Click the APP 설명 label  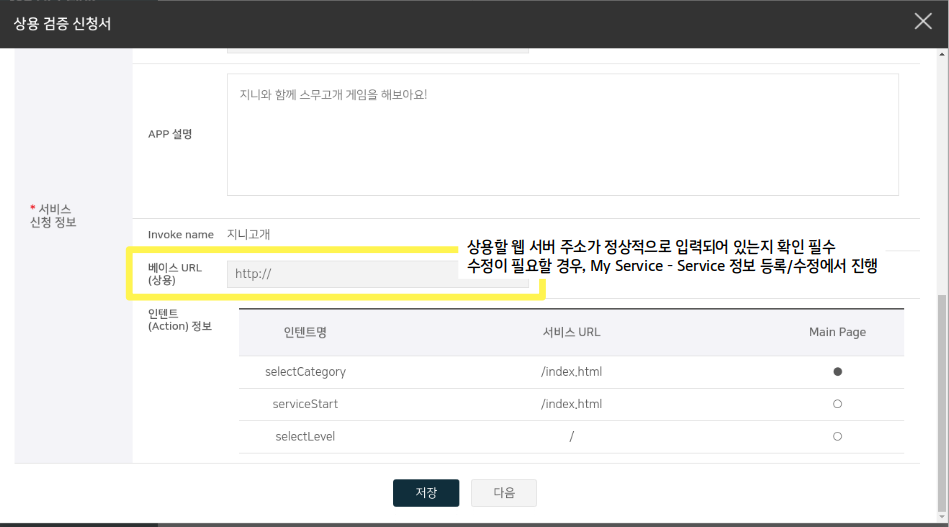pos(170,134)
